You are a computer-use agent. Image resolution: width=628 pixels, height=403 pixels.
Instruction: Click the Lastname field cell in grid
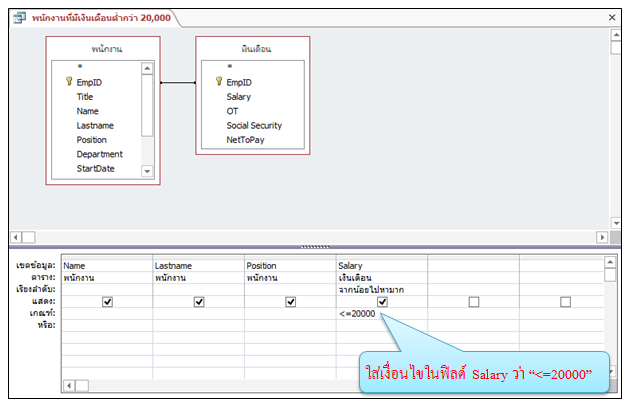coord(199,266)
